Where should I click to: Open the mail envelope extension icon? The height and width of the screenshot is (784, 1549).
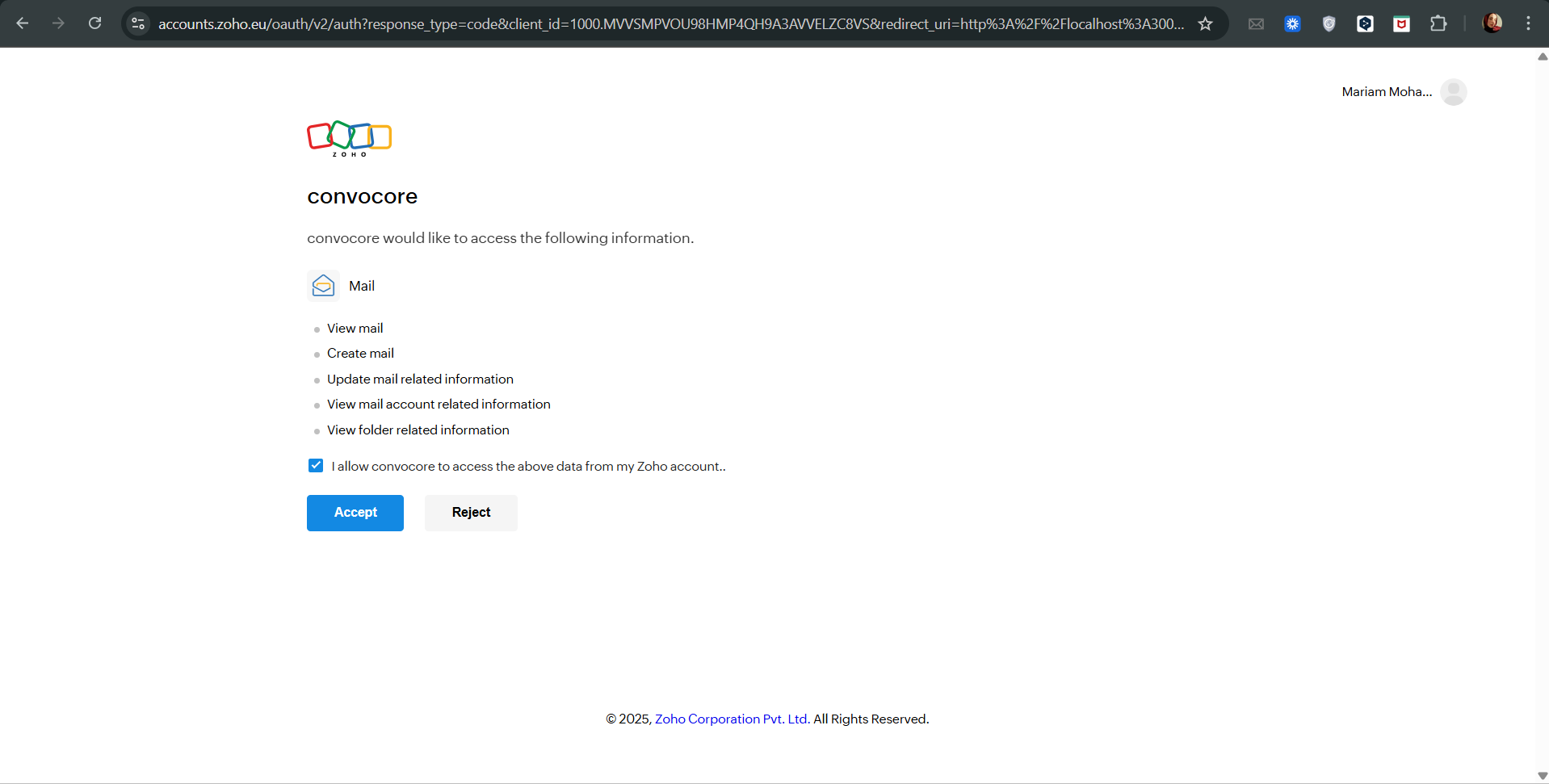point(1256,23)
